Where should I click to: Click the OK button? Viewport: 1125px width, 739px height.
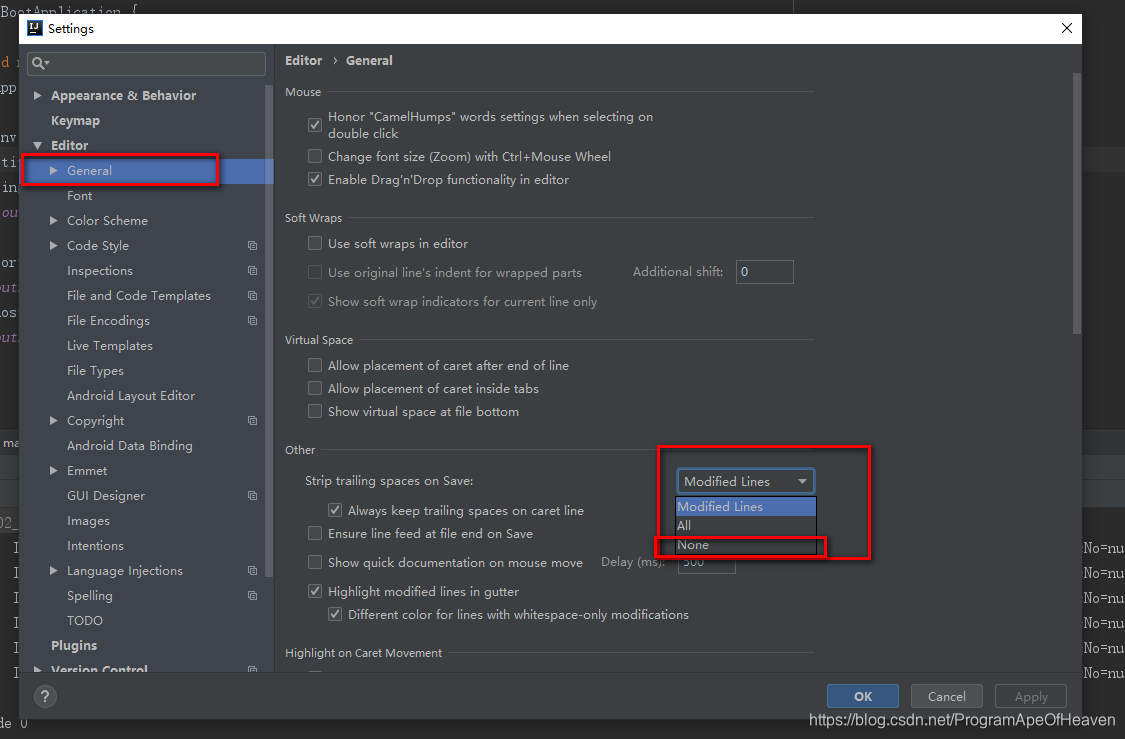862,697
